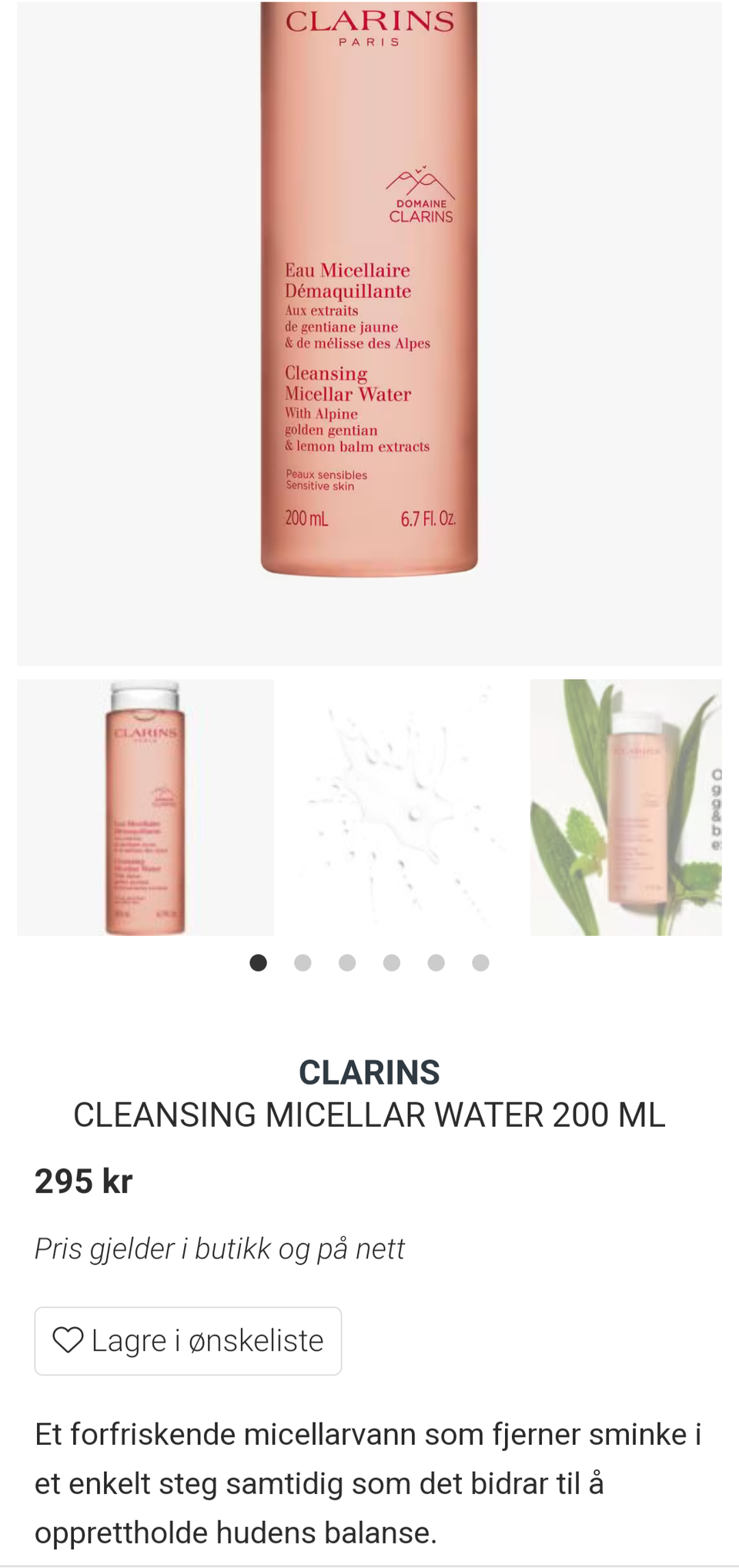739x1568 pixels.
Task: Go to the fifth carousel dot
Action: click(436, 962)
